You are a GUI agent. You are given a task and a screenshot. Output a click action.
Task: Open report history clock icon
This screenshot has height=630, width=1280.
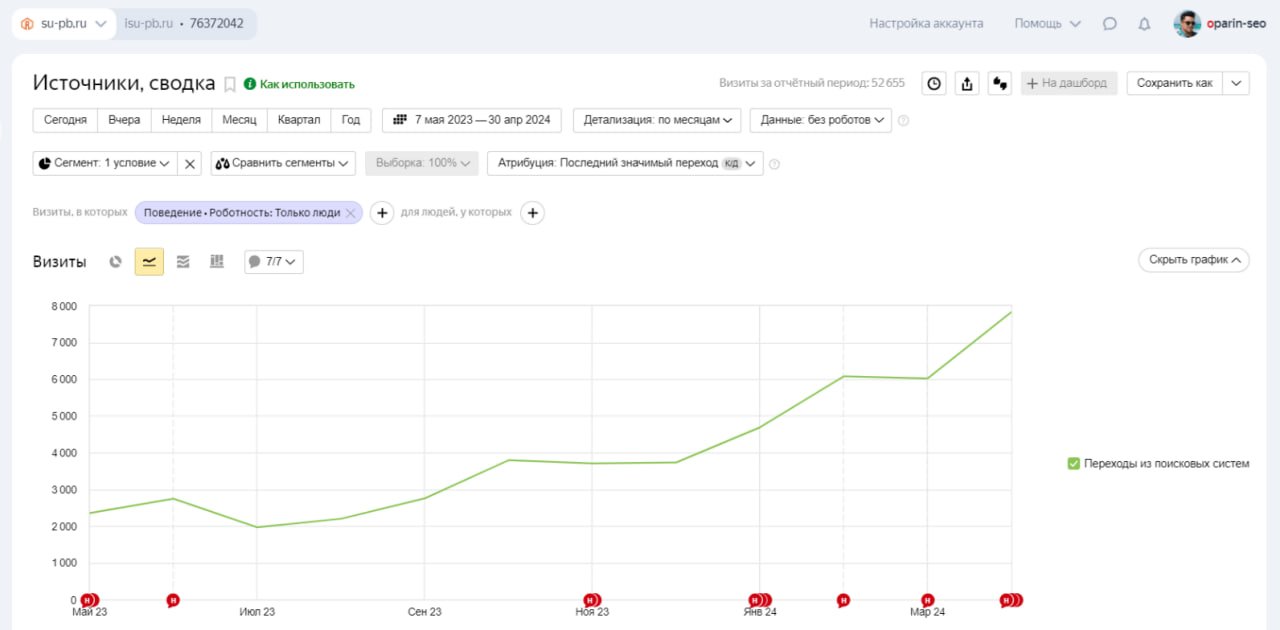tap(934, 84)
